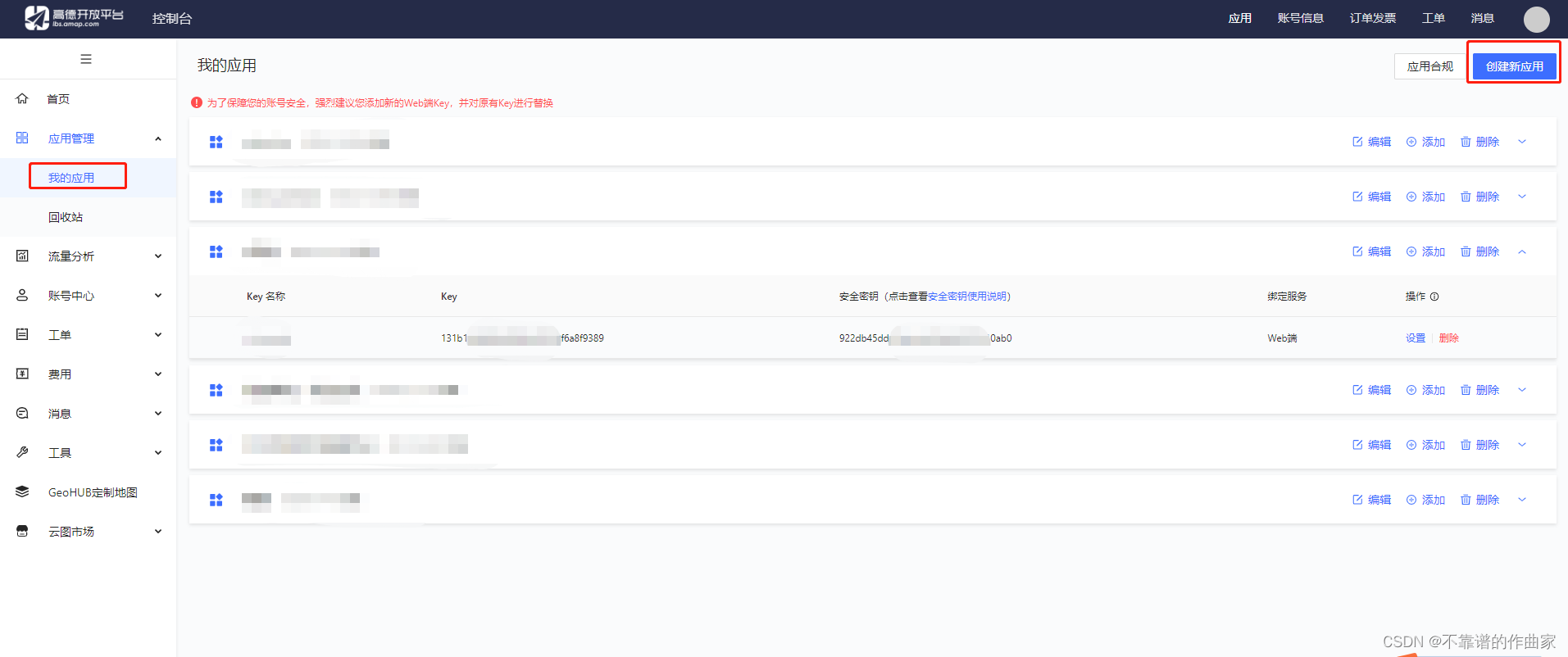Open 回收站 in the sidebar
The height and width of the screenshot is (657, 1568).
point(66,217)
